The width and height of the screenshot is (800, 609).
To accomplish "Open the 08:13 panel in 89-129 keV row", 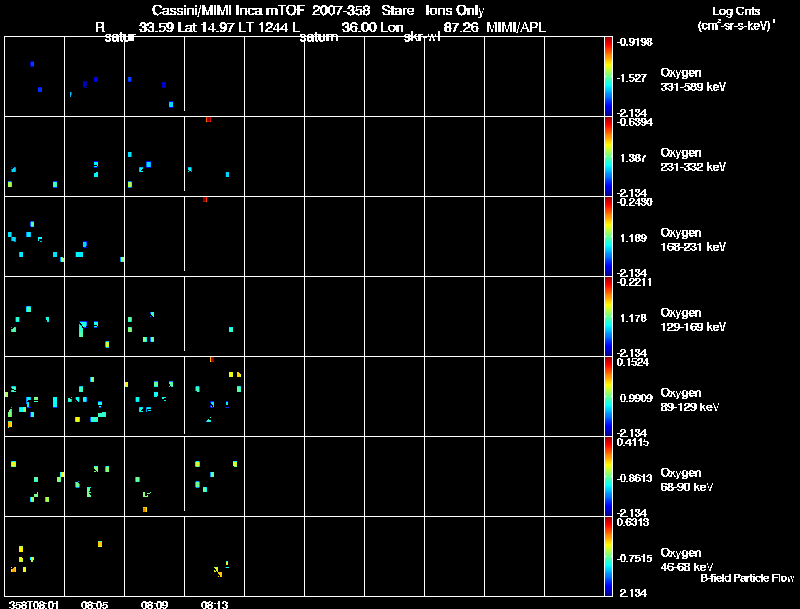I will (214, 396).
